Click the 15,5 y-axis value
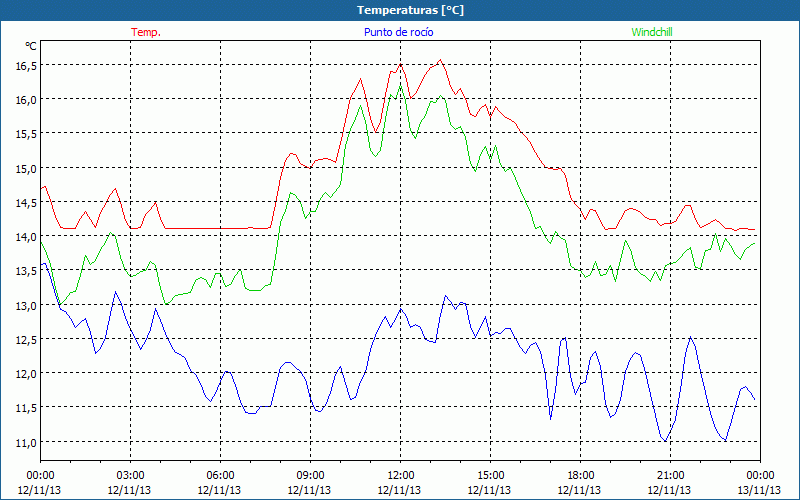The height and width of the screenshot is (500, 800). click(26, 134)
